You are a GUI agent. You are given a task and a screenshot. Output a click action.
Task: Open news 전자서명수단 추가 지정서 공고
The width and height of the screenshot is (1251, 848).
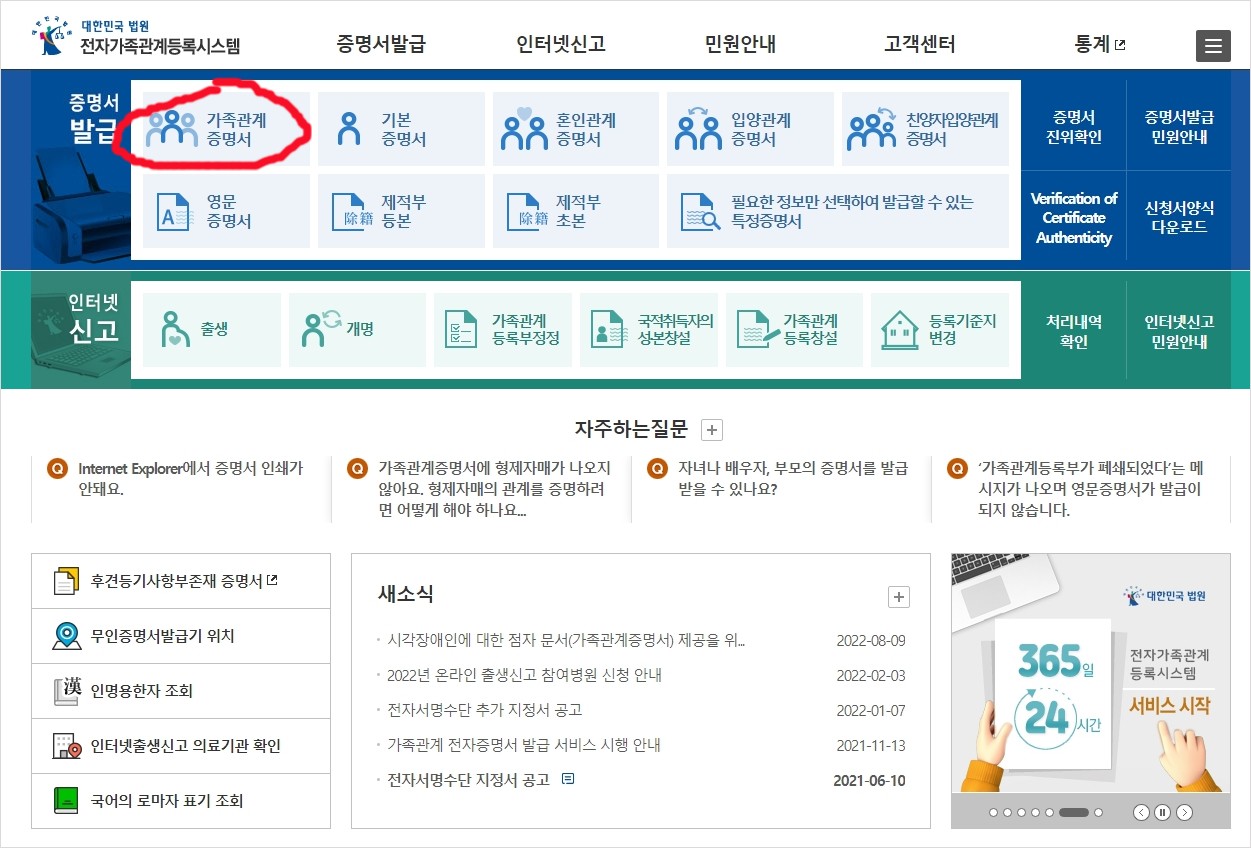(484, 710)
